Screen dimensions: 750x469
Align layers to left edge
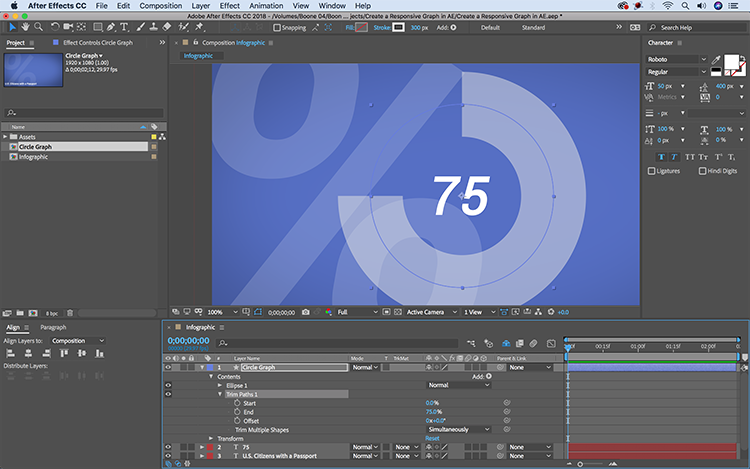point(9,354)
